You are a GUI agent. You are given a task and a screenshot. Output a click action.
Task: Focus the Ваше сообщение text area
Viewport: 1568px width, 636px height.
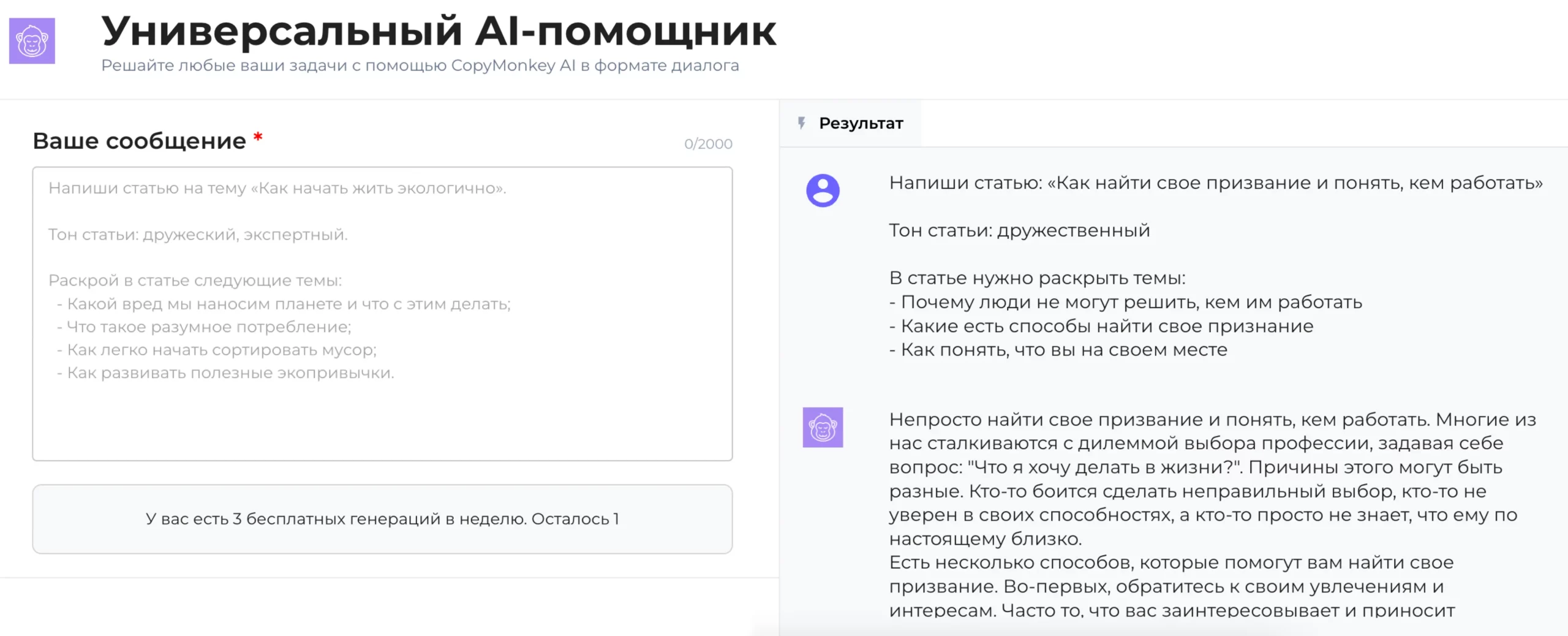(x=382, y=313)
